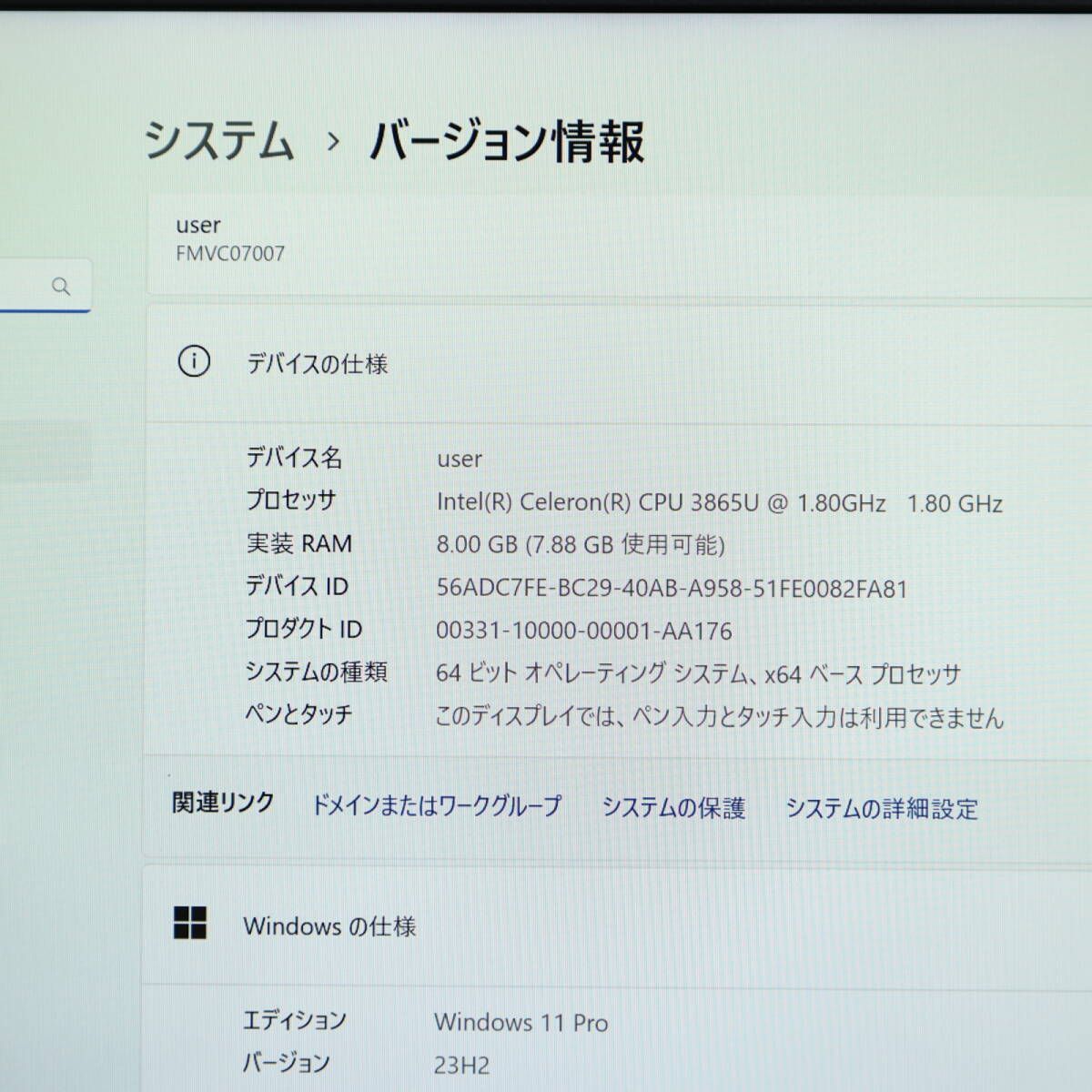Select the ペンとタッチ value text
Image resolution: width=1092 pixels, height=1092 pixels.
tap(720, 717)
